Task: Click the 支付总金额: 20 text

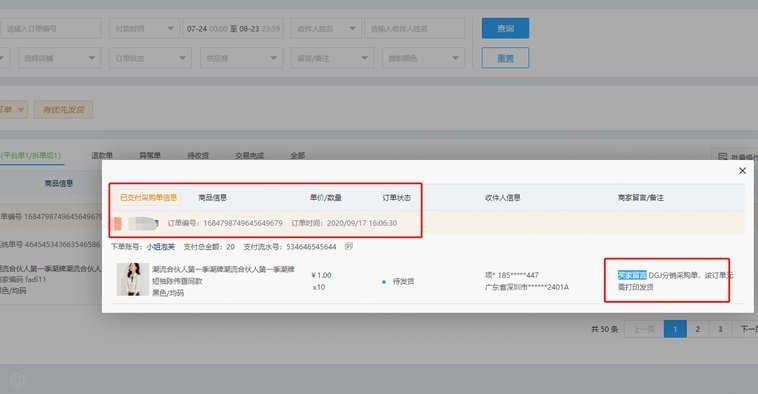Action: [209, 247]
